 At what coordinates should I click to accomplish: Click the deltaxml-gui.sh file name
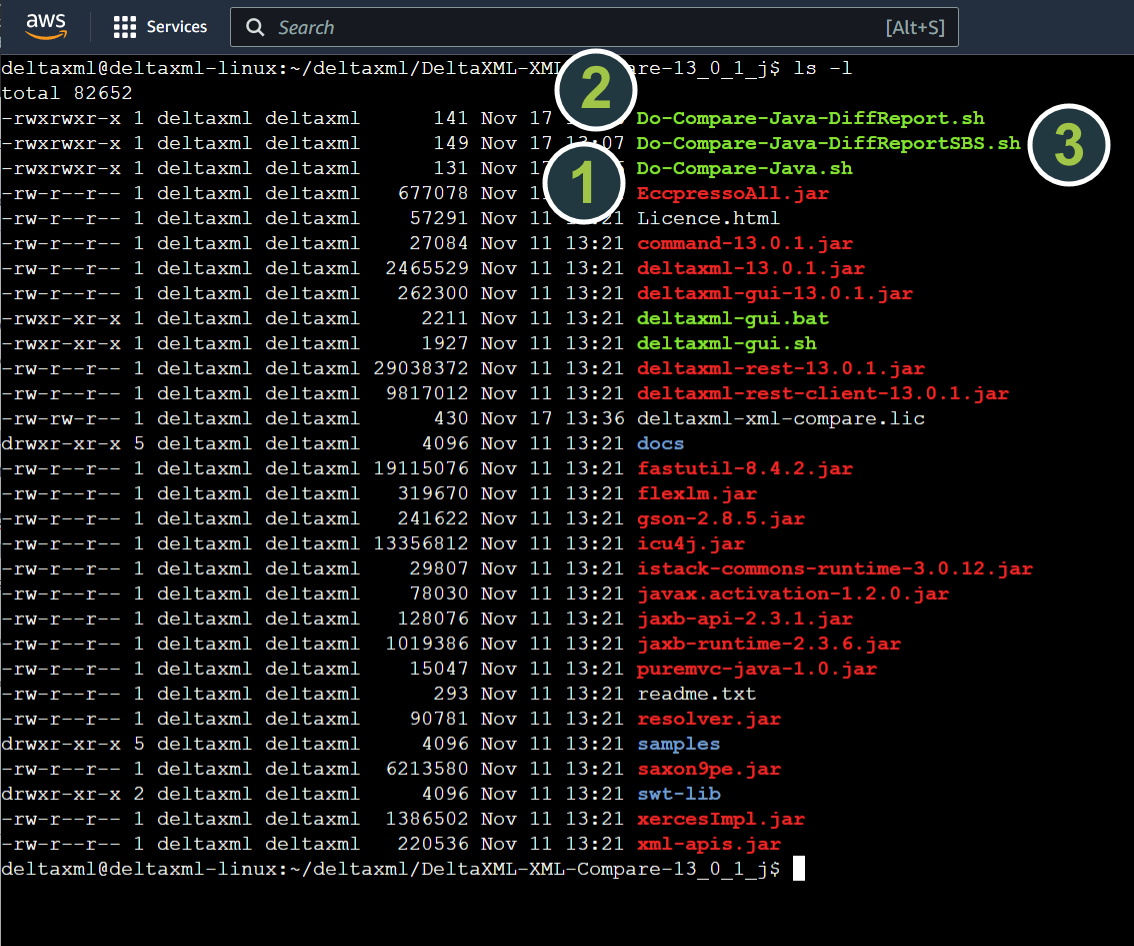pyautogui.click(x=720, y=343)
